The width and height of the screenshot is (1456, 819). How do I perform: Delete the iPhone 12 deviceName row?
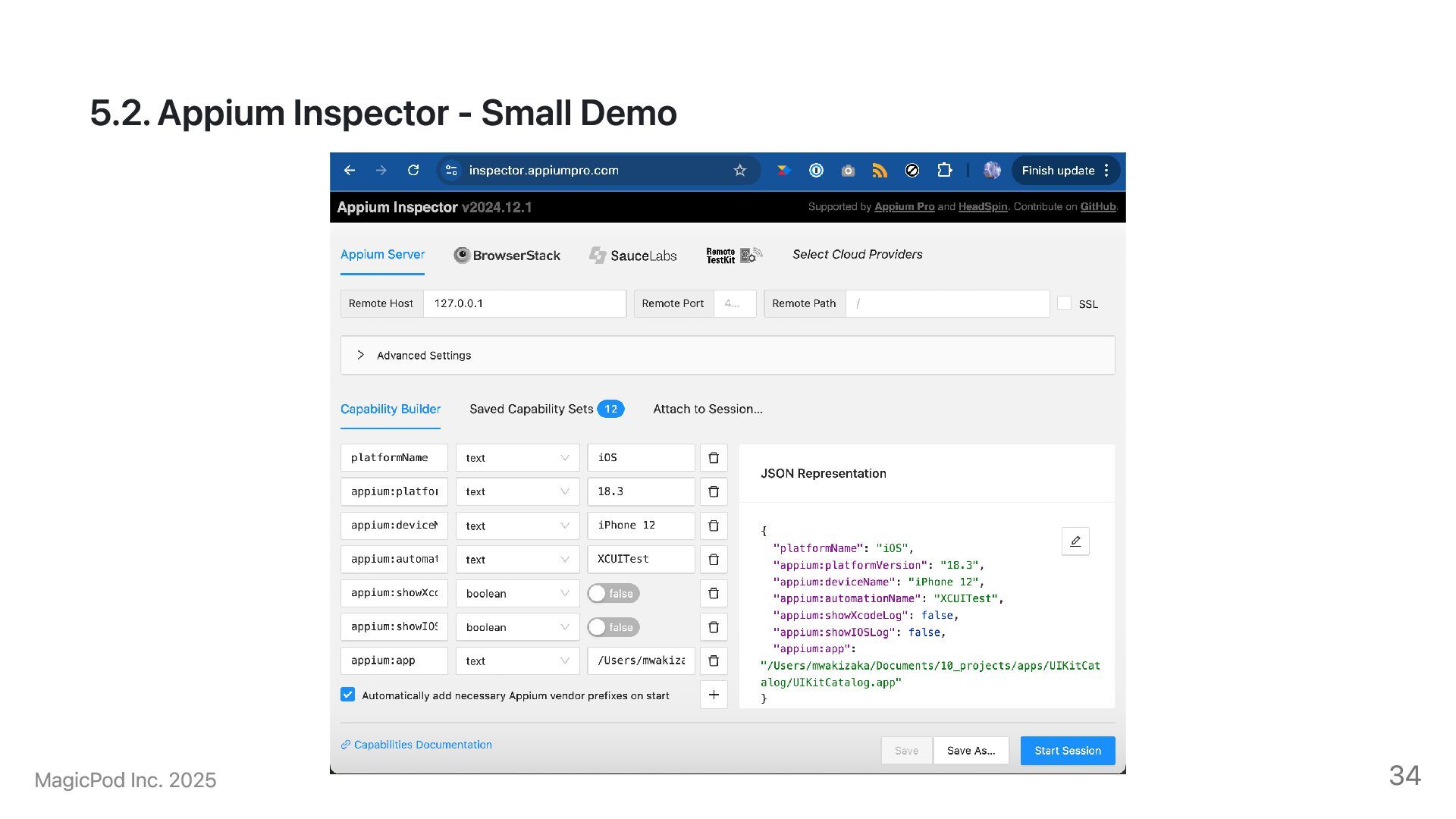(x=713, y=526)
